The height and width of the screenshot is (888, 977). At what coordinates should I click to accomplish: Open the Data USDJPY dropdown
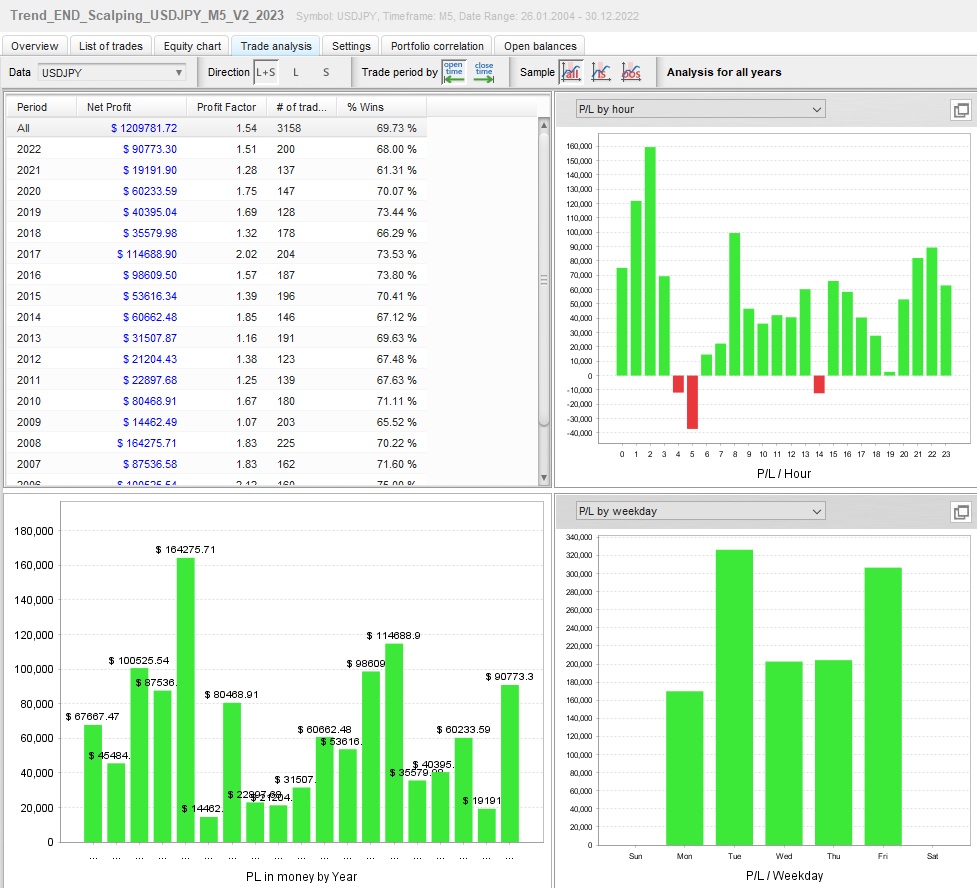tap(112, 72)
